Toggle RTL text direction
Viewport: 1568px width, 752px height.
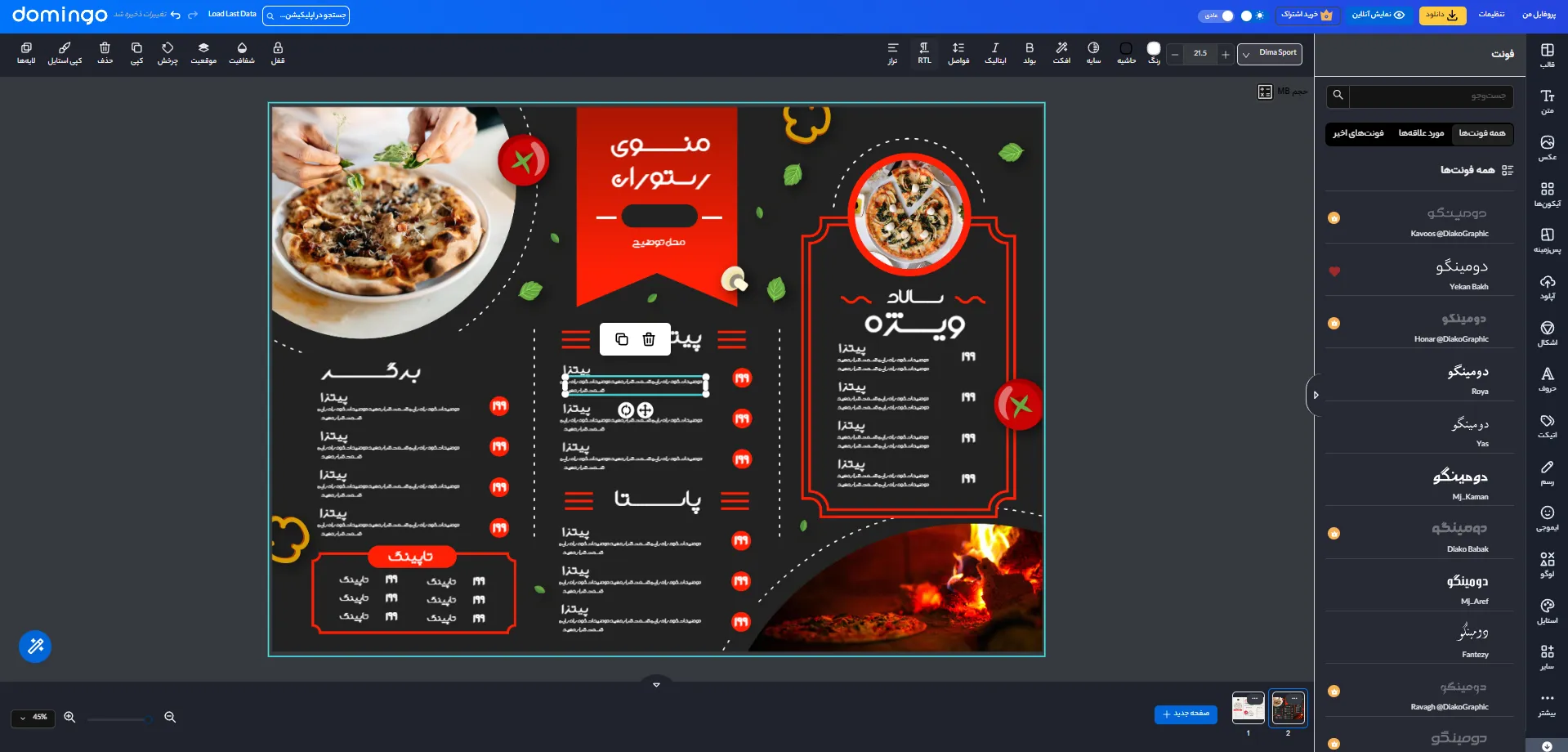coord(924,53)
